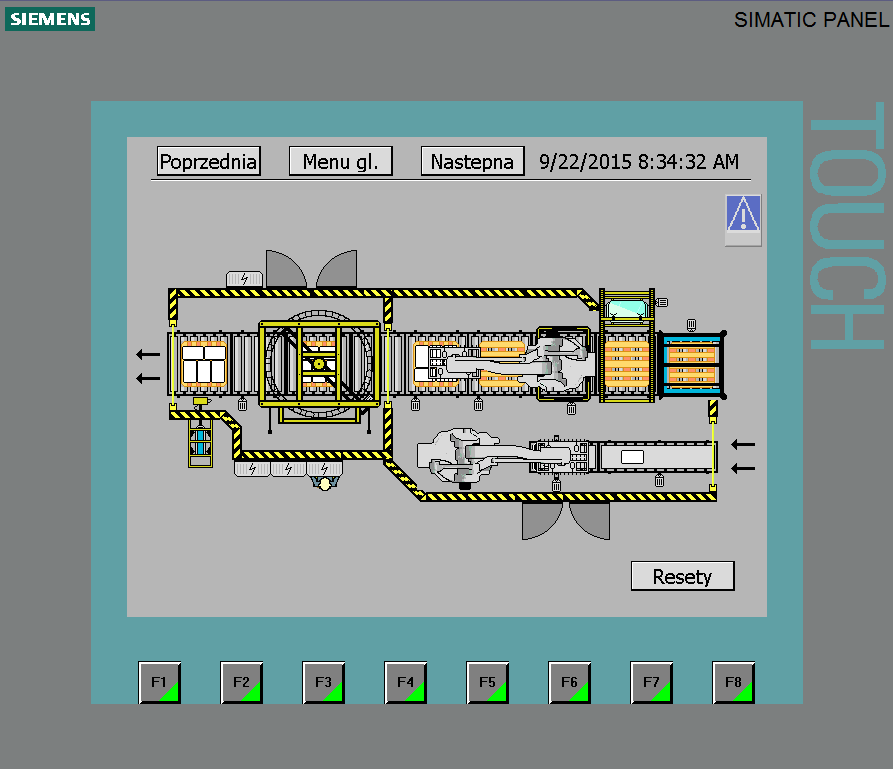Click the date and time display 9/22/2015
The height and width of the screenshot is (769, 893).
tap(639, 162)
